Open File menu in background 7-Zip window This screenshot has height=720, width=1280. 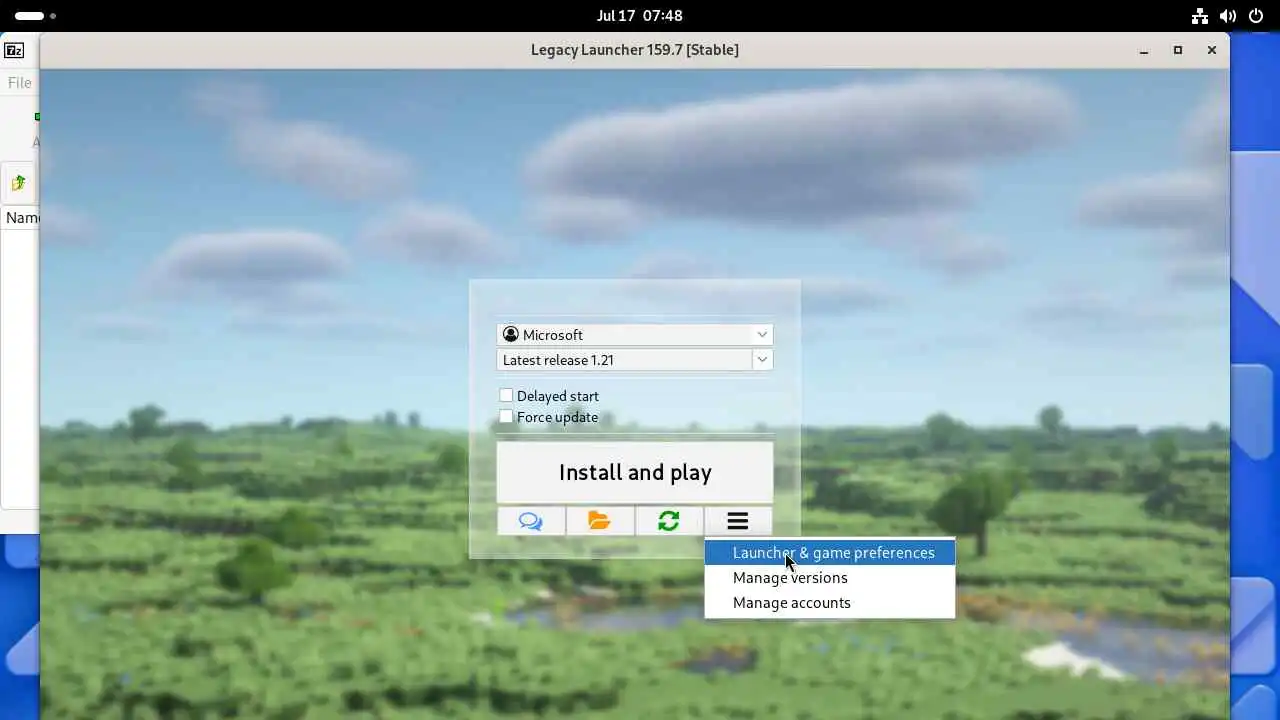point(19,83)
